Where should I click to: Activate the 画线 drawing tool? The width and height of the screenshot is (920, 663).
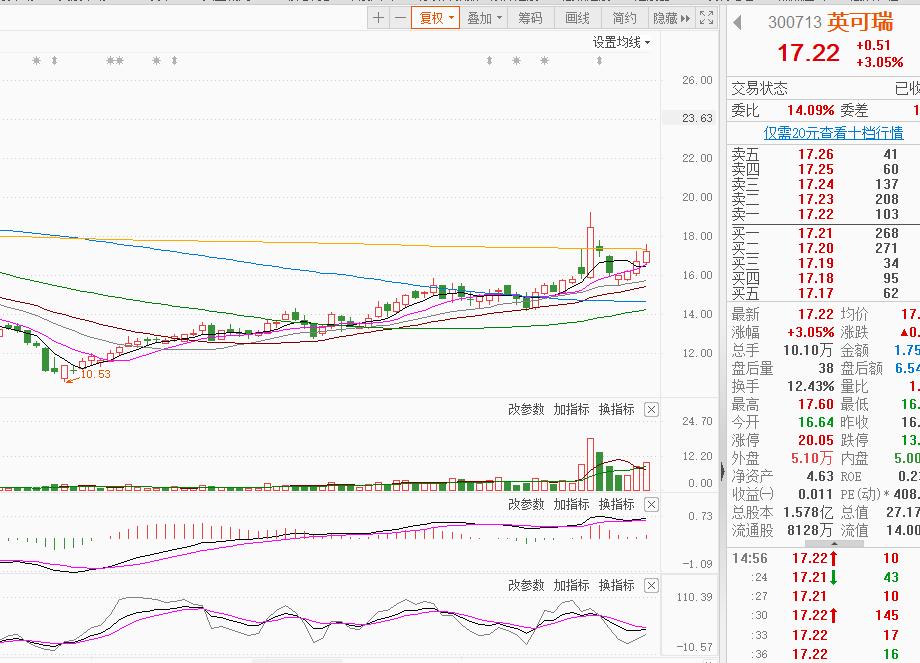coord(576,18)
